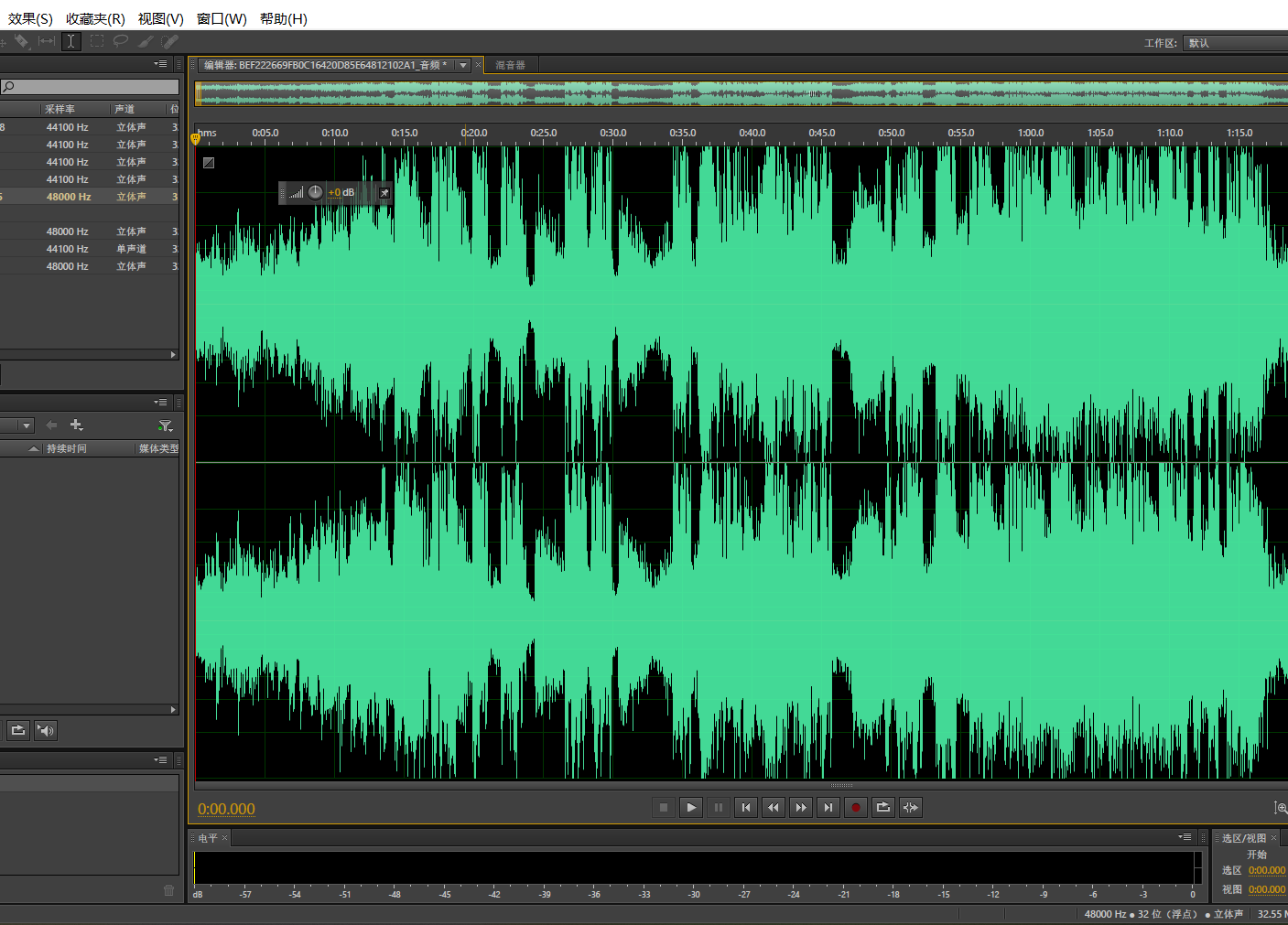
Task: Select the Time Selection I-beam tool
Action: click(x=70, y=41)
